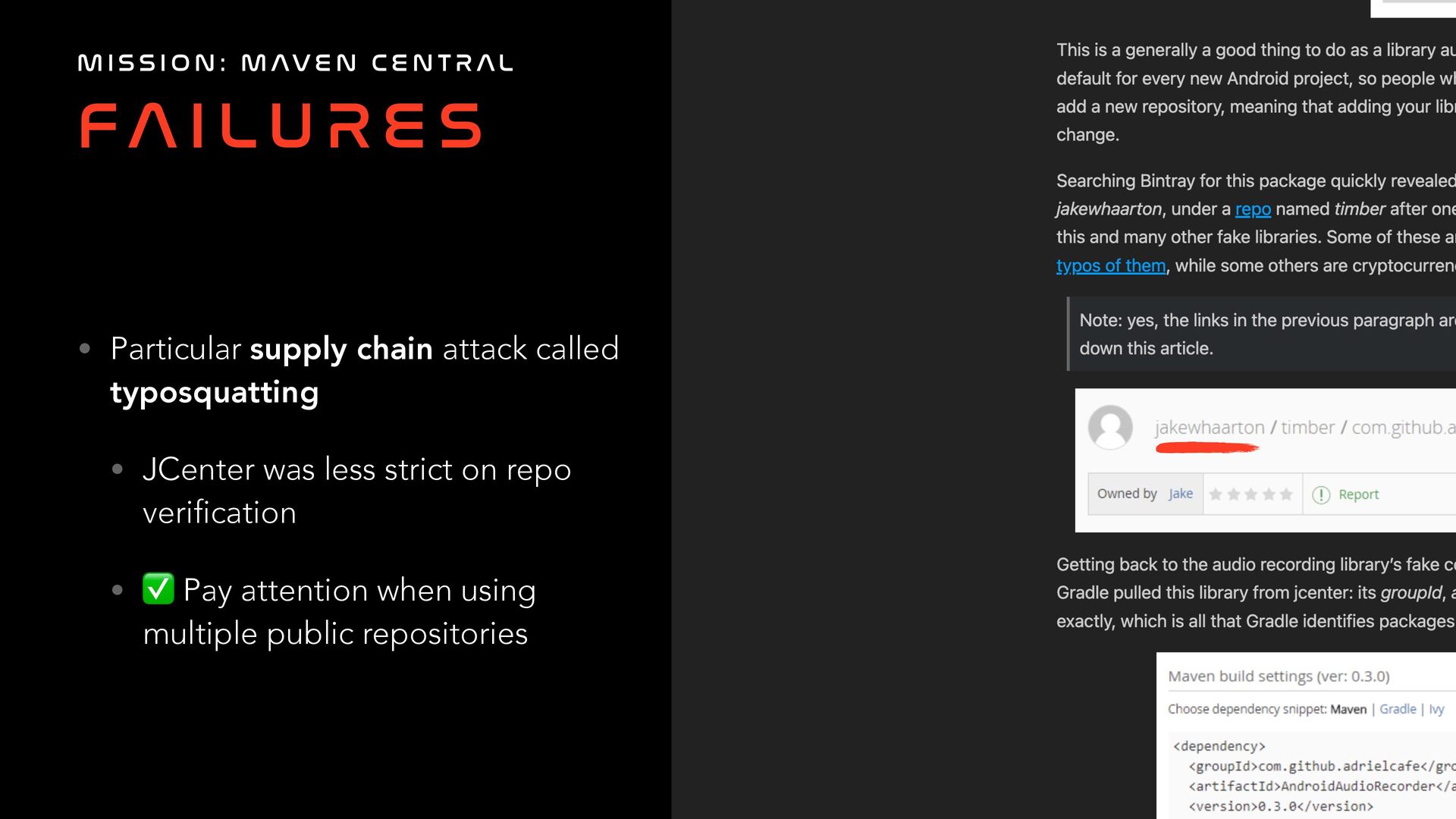1456x819 pixels.
Task: Open the owner link "Jake"
Action: [x=1181, y=494]
